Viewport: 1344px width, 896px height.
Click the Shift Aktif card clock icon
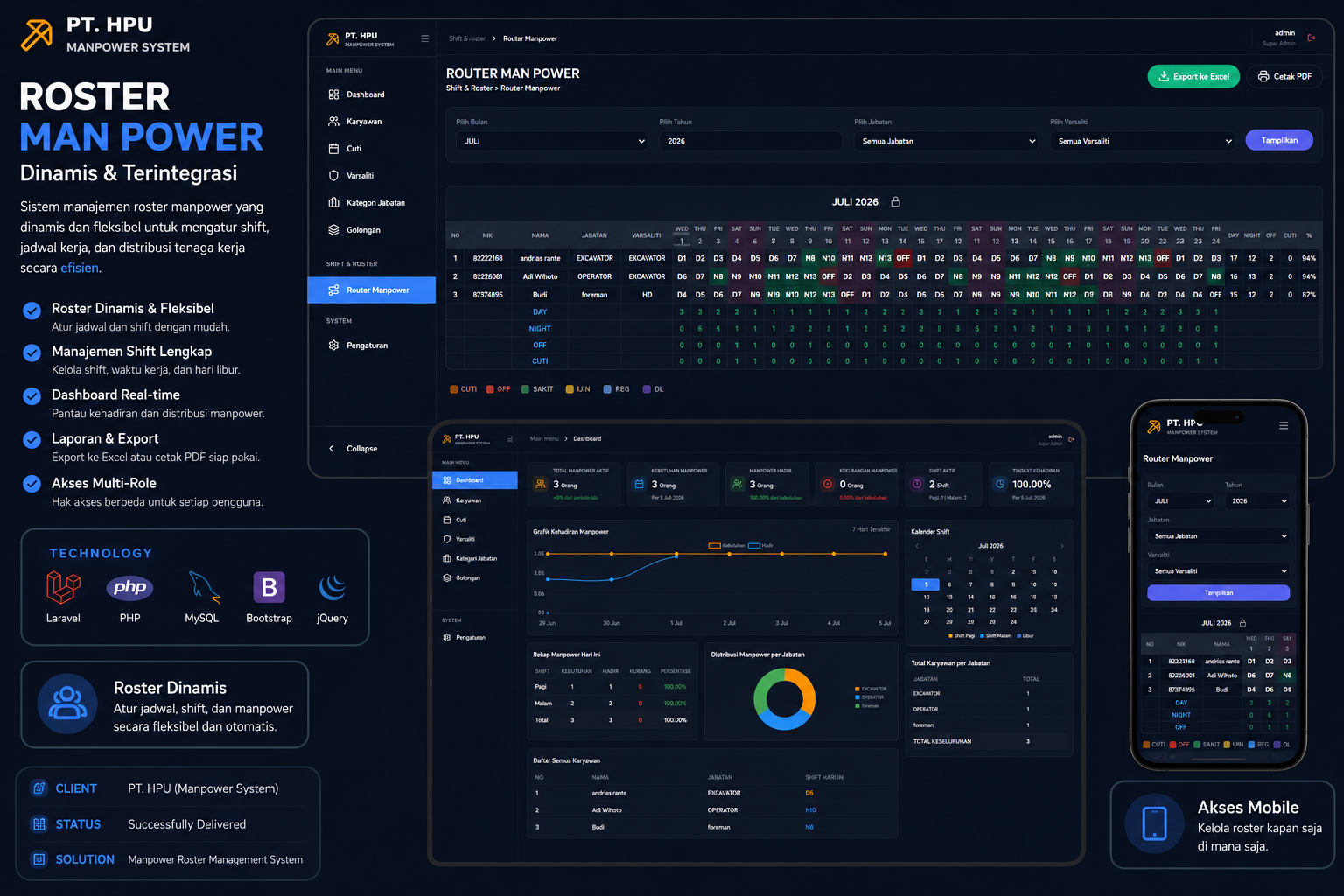pyautogui.click(x=917, y=484)
